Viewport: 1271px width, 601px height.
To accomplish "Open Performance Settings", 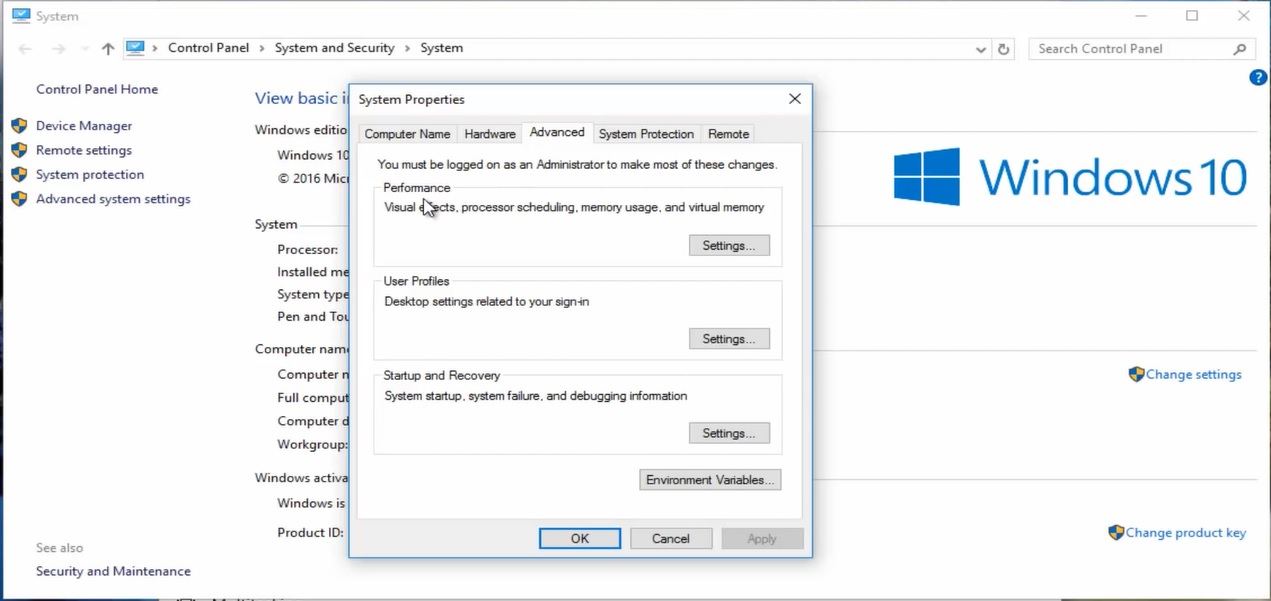I will (729, 246).
